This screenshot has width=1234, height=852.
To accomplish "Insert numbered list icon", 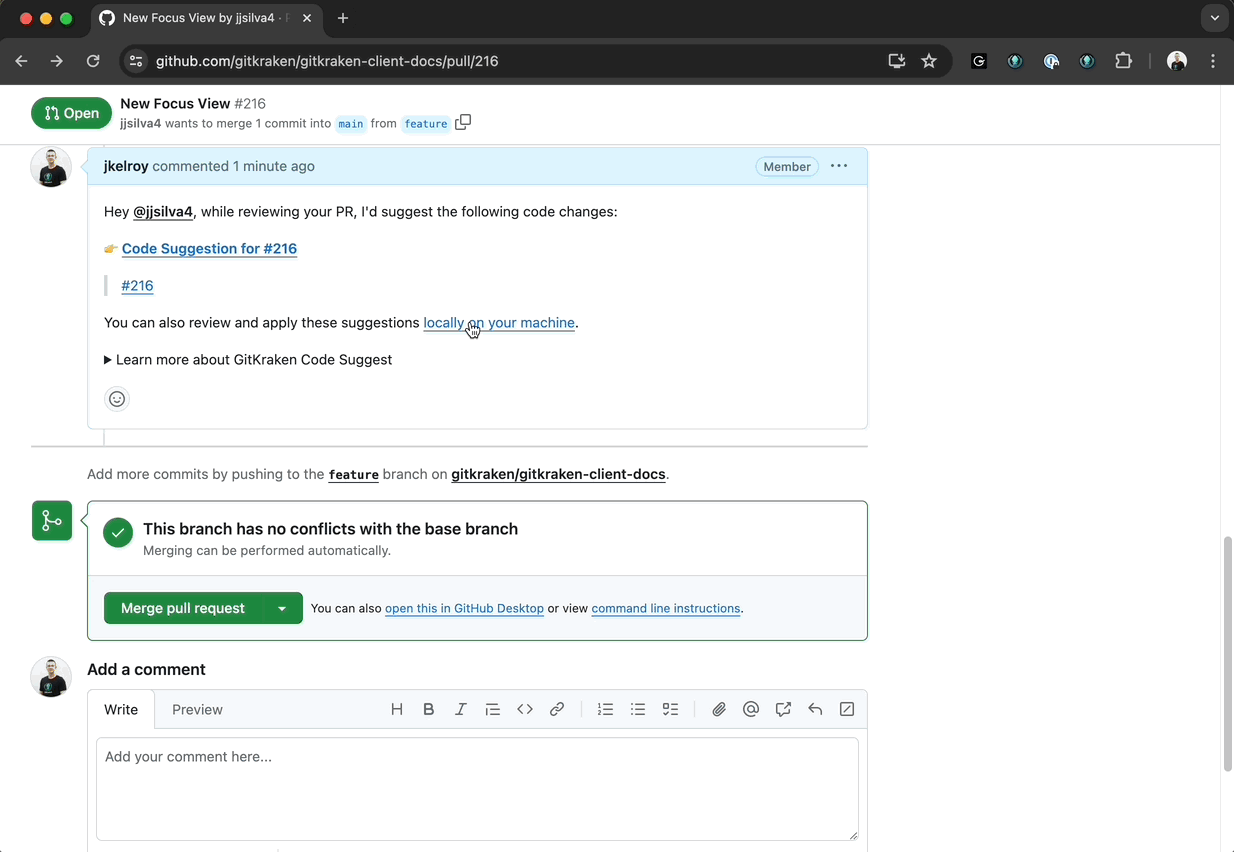I will pos(605,709).
